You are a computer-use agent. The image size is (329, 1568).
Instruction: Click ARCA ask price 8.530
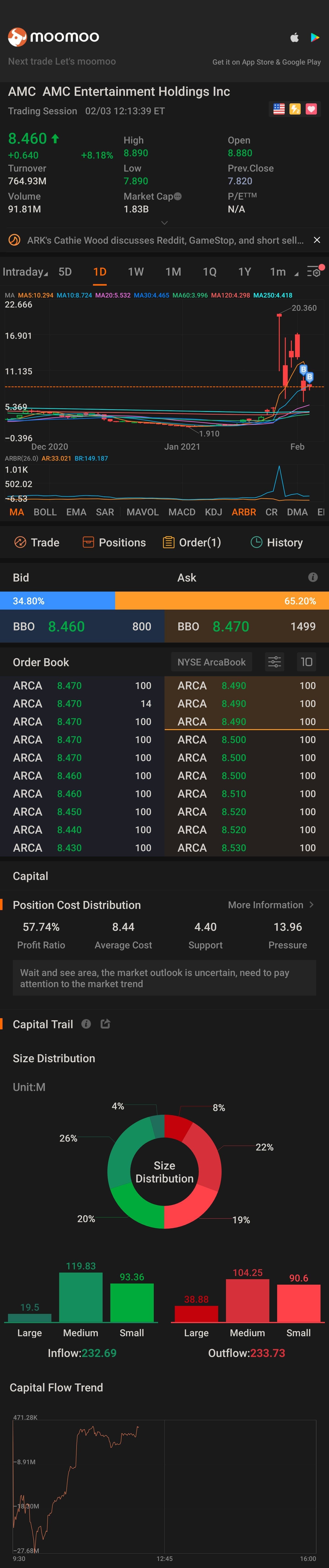(x=234, y=848)
